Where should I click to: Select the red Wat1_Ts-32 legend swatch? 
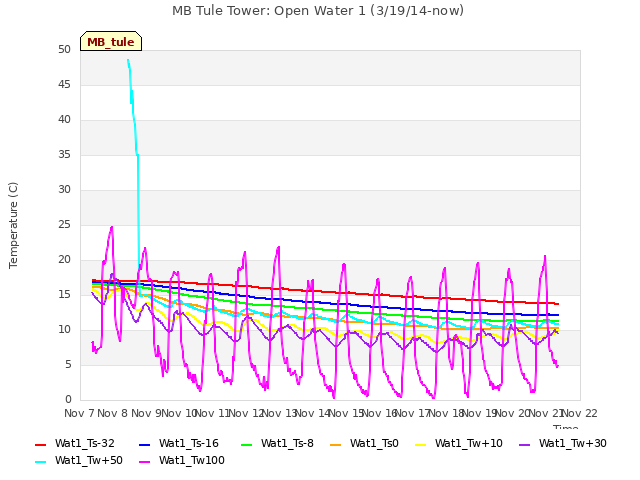[x=41, y=444]
